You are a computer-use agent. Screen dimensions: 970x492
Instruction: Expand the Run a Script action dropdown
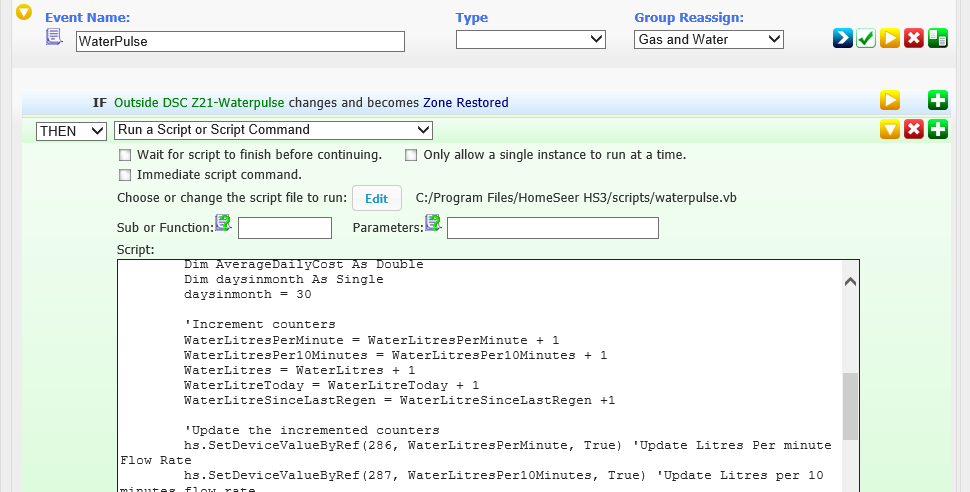click(x=273, y=130)
